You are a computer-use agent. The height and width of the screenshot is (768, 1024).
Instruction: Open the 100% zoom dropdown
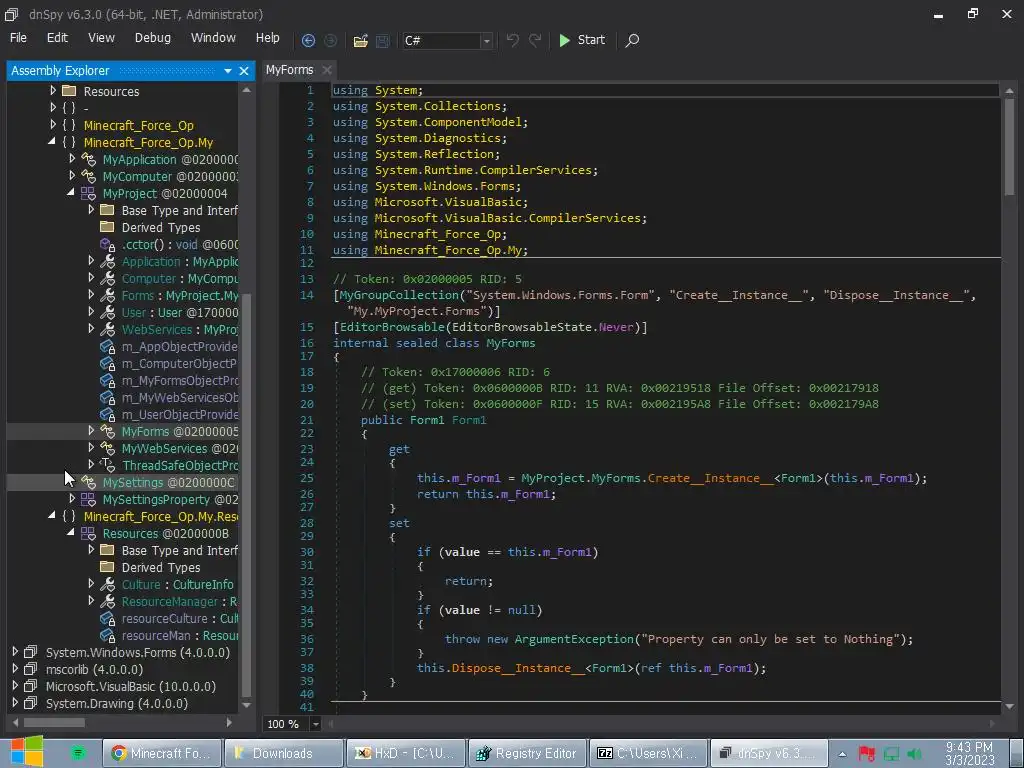(x=315, y=724)
